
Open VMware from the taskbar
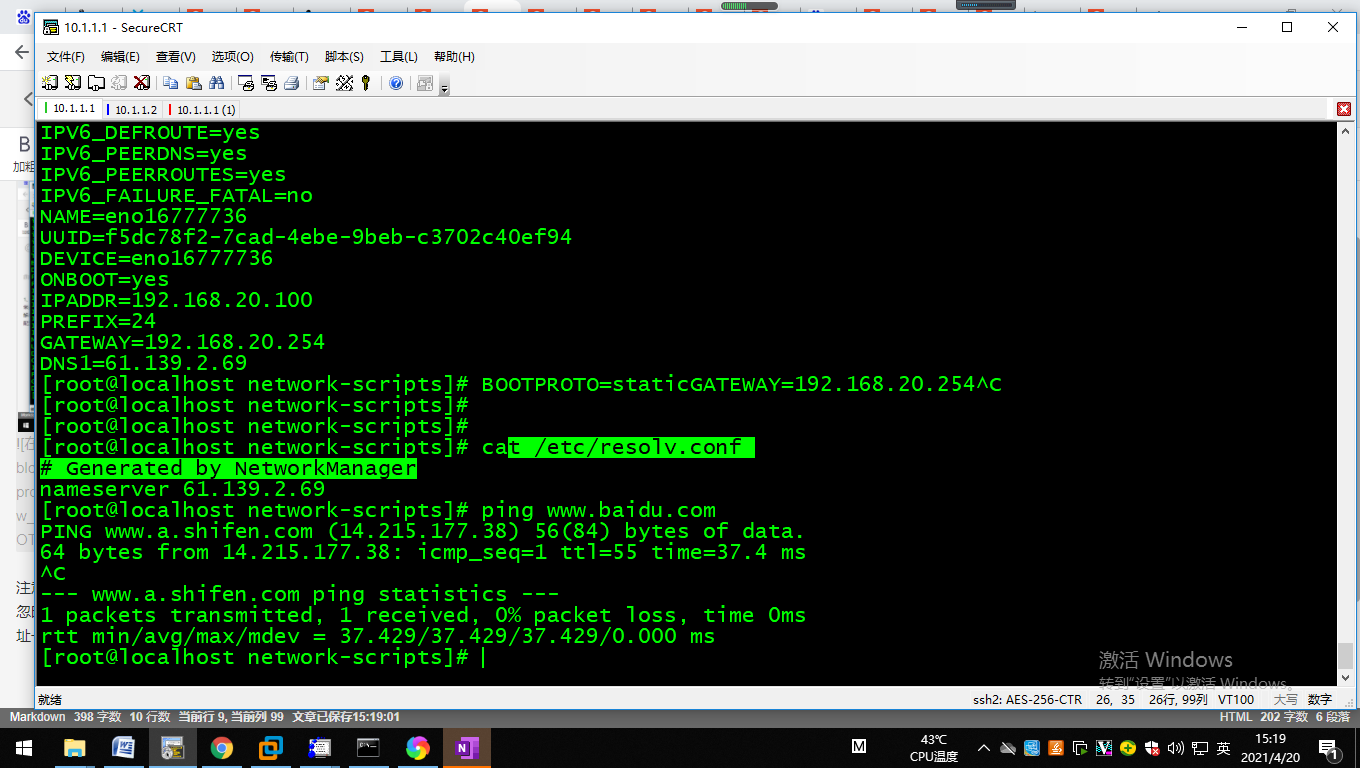click(x=271, y=748)
